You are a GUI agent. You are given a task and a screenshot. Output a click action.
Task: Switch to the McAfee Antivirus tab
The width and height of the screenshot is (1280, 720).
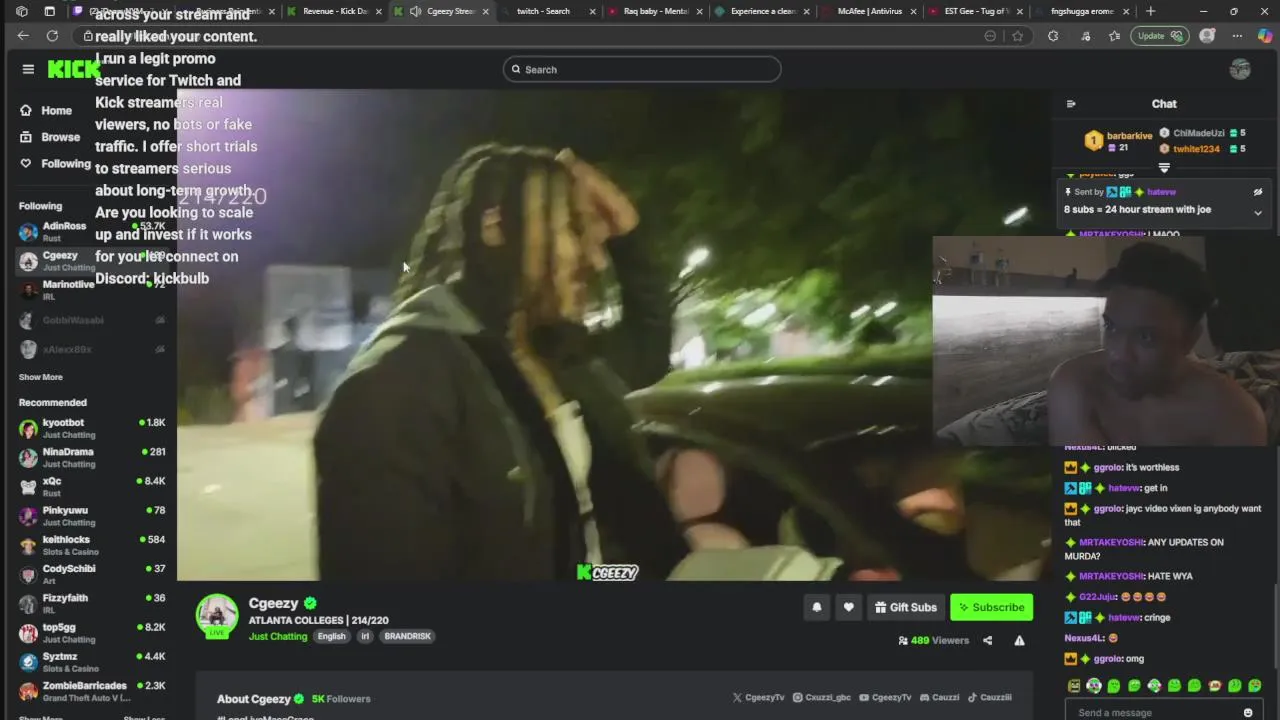coord(869,11)
